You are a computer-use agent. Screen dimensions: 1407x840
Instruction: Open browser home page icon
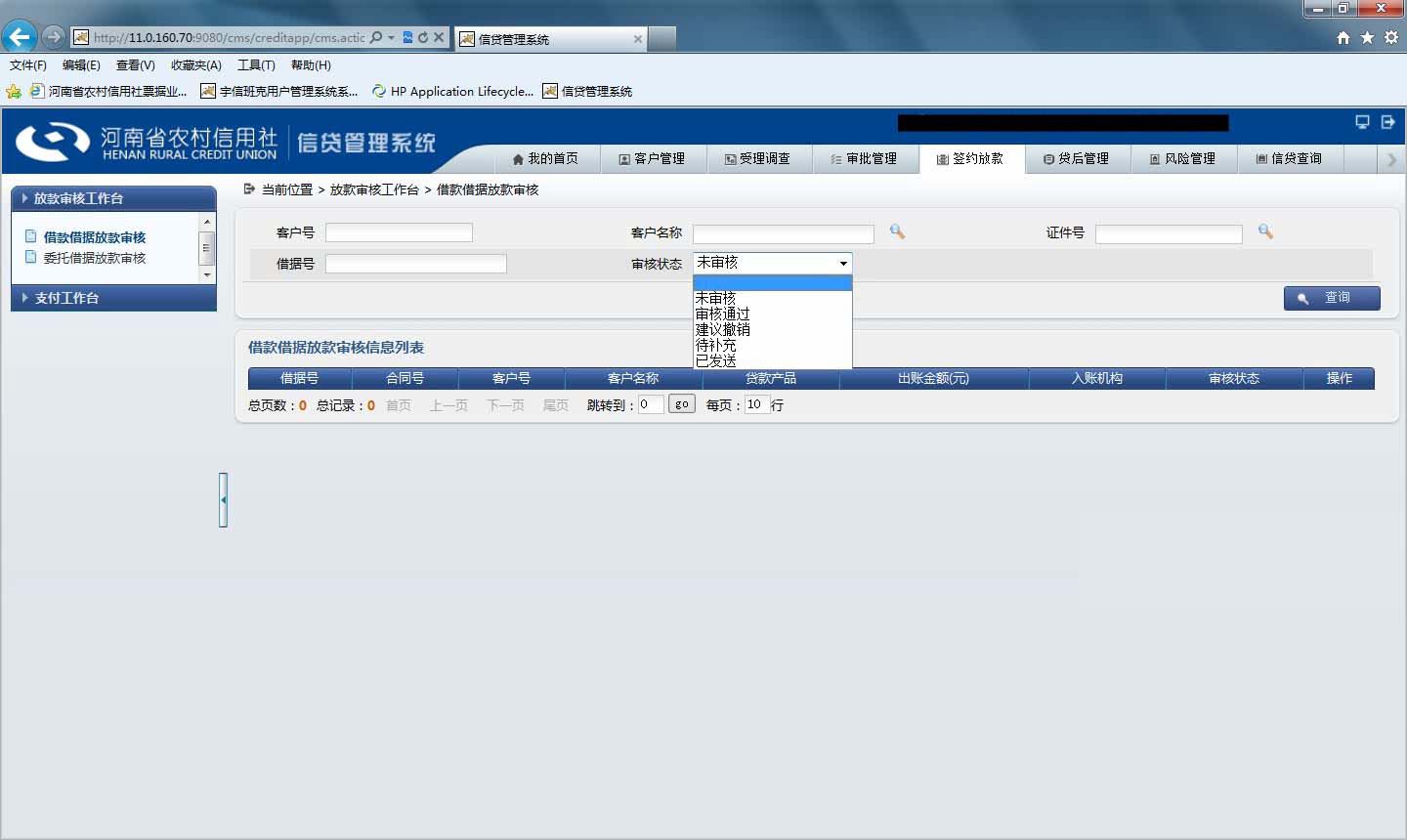pyautogui.click(x=1343, y=37)
